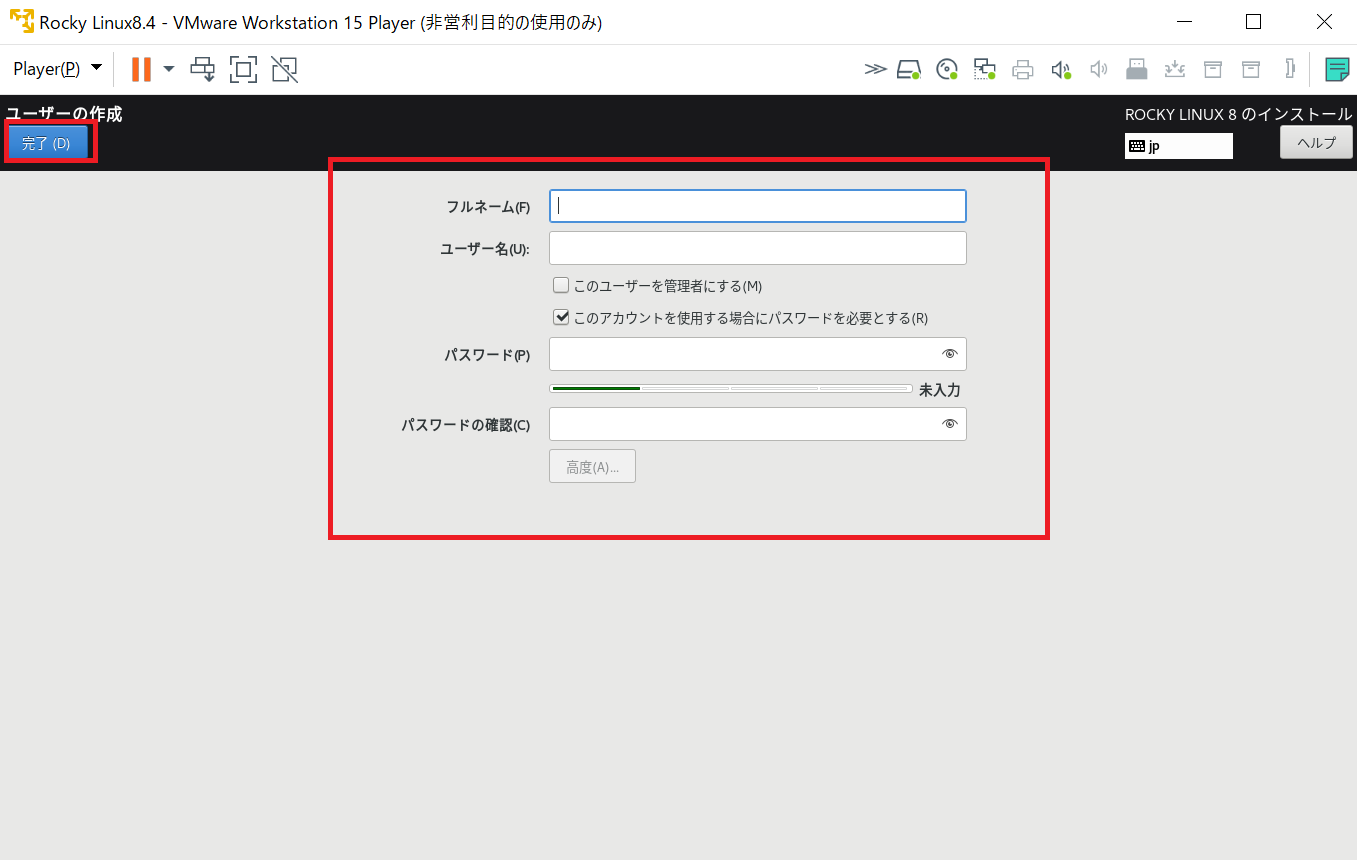The height and width of the screenshot is (860, 1357).
Task: Maximize the VMware Player window
Action: click(x=1253, y=21)
